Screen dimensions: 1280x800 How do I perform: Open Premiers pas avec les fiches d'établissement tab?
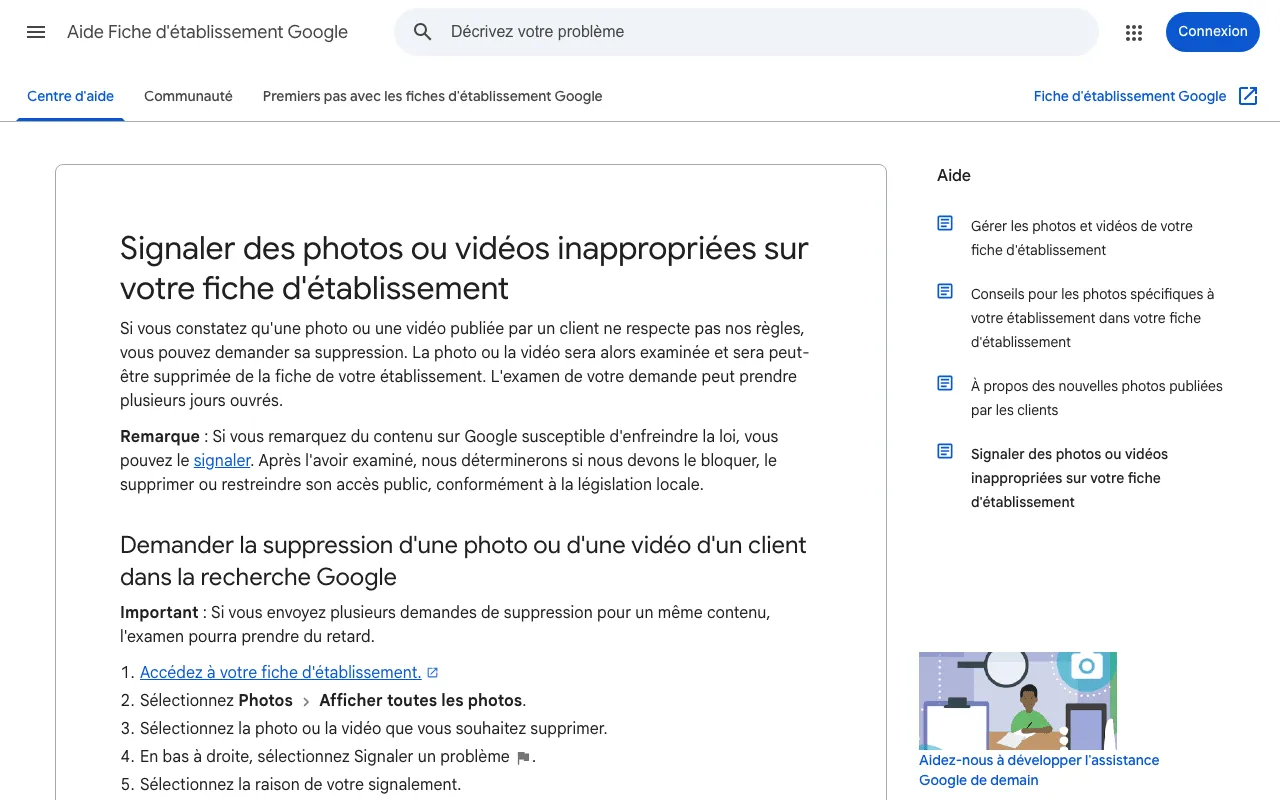(x=432, y=96)
